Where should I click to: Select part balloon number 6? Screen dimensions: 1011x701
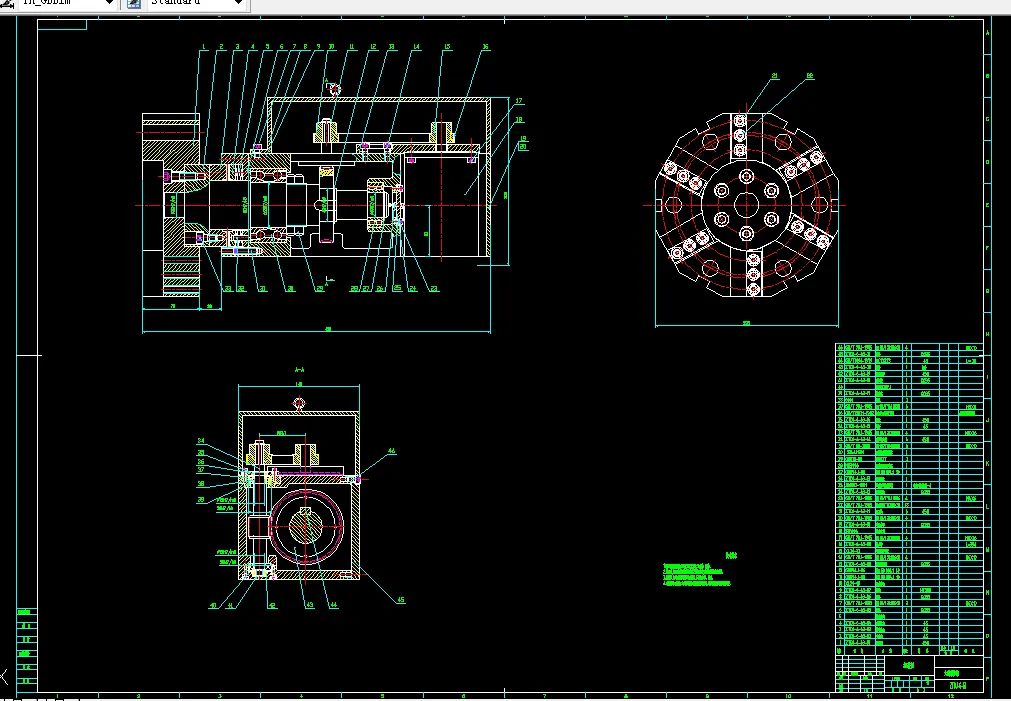(281, 47)
